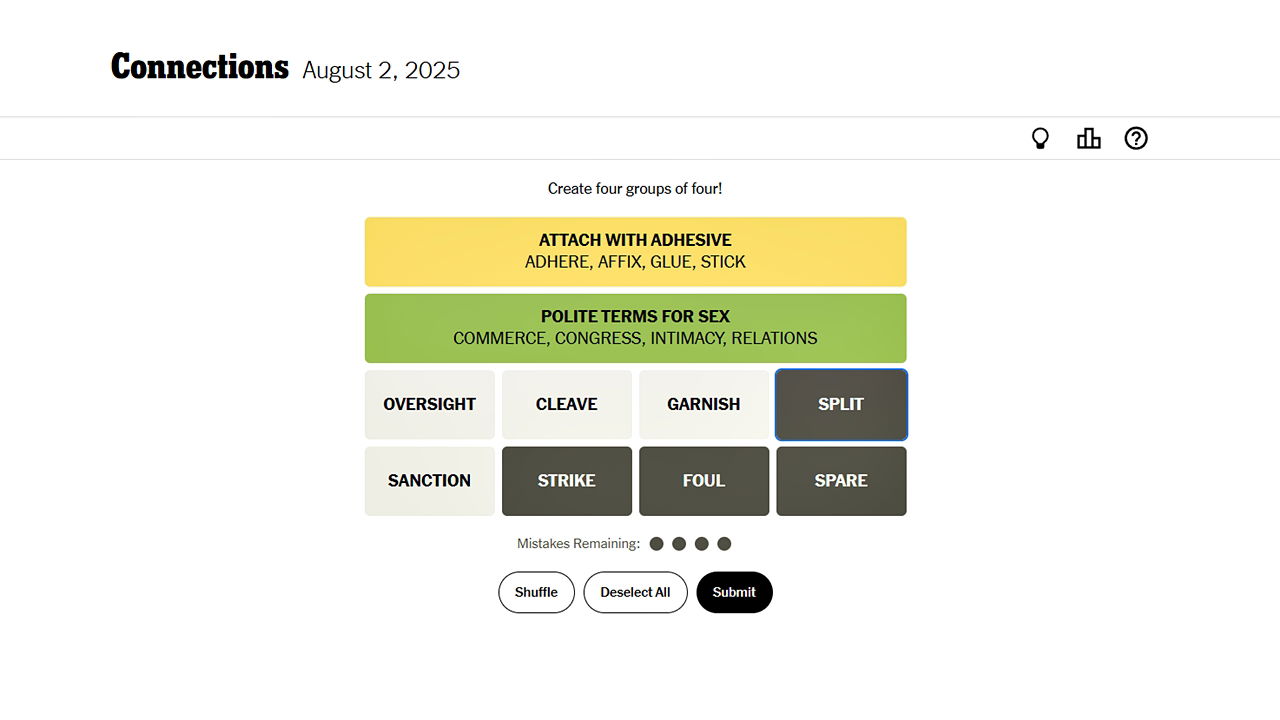Click the August 2, 2025 date label
Screen dimensions: 1280x720
[381, 70]
